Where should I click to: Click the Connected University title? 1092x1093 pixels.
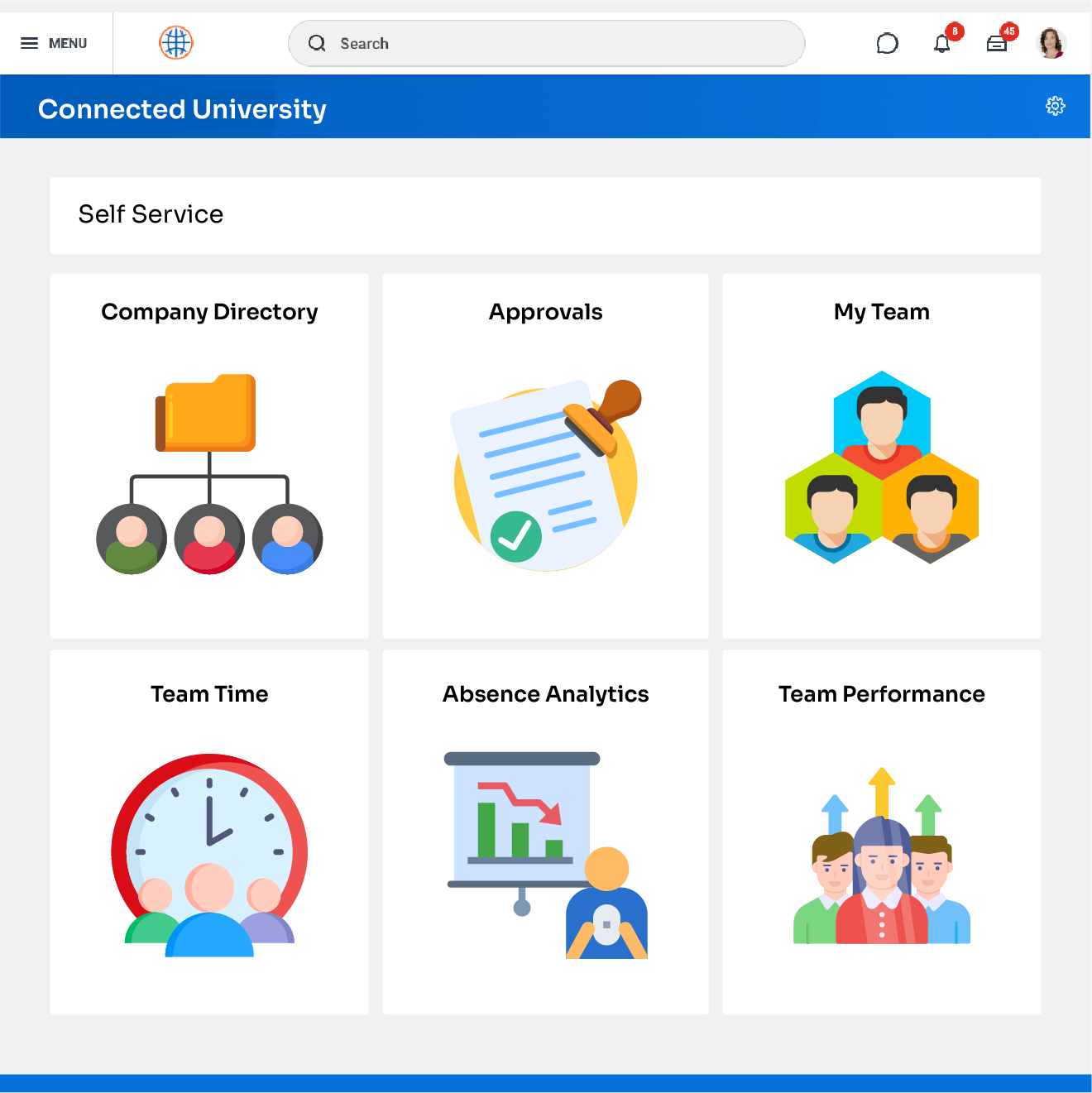pyautogui.click(x=182, y=109)
